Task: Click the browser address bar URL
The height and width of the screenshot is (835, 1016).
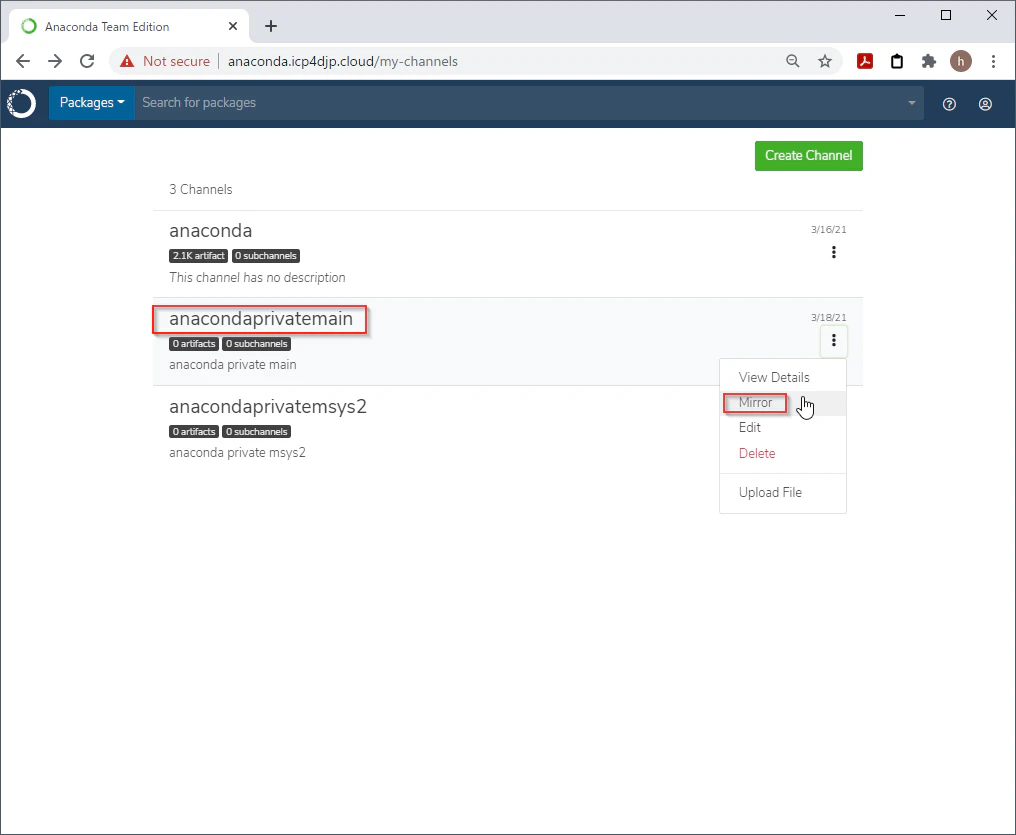Action: [x=343, y=61]
